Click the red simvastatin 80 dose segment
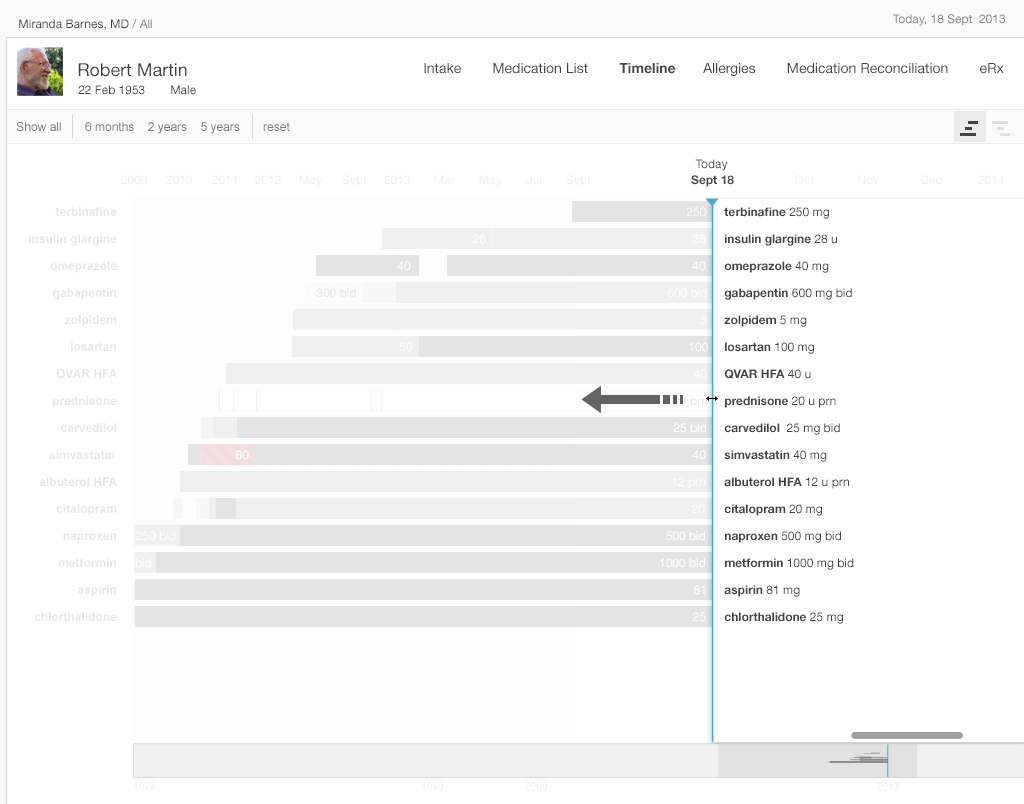The image size is (1024, 804). (x=228, y=455)
